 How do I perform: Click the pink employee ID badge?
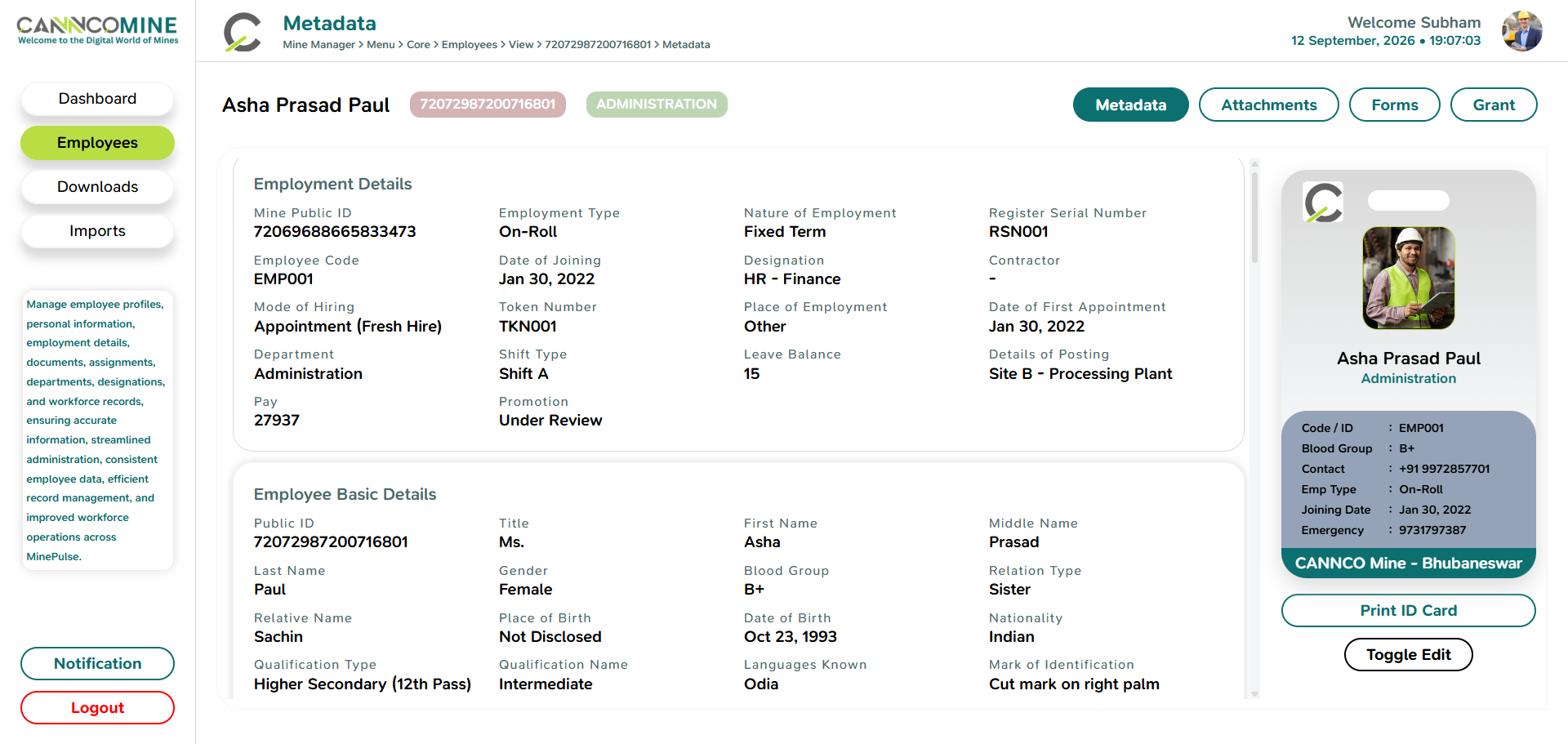click(488, 105)
